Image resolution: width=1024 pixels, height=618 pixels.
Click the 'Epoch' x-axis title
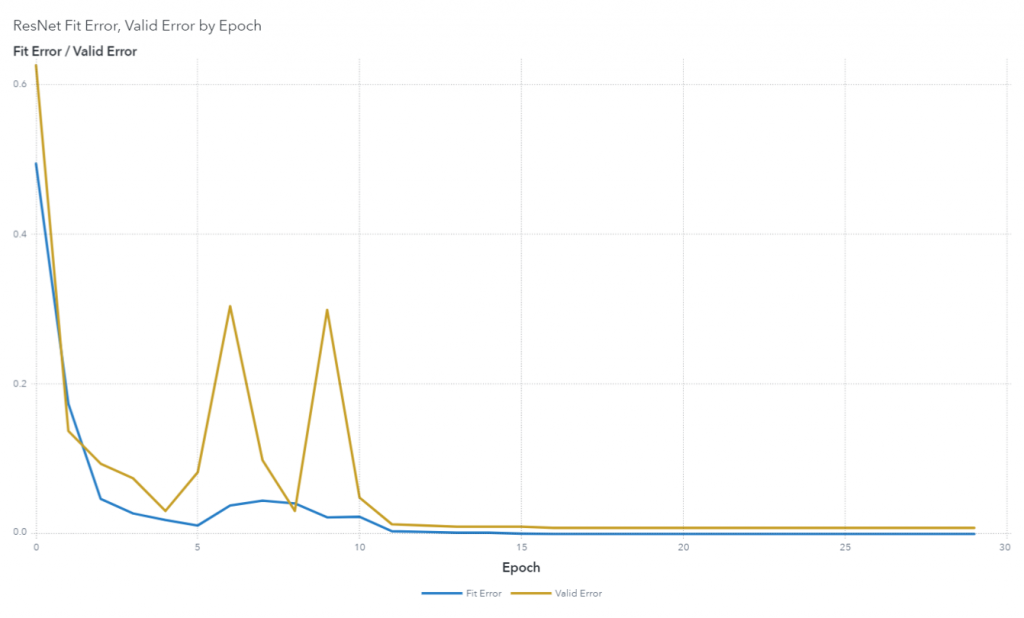pyautogui.click(x=520, y=568)
